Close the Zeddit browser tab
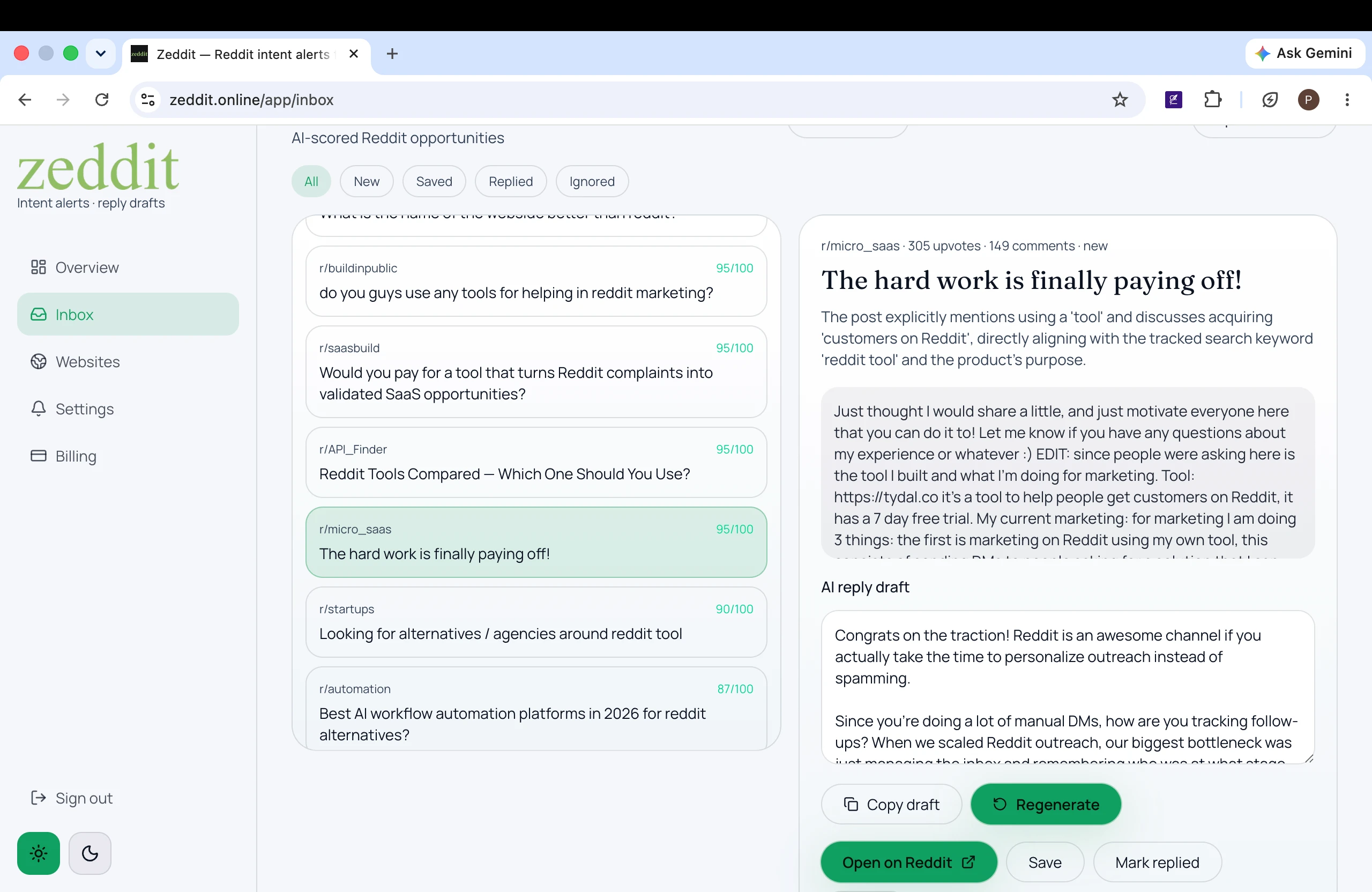Viewport: 1372px width, 892px height. (x=354, y=54)
